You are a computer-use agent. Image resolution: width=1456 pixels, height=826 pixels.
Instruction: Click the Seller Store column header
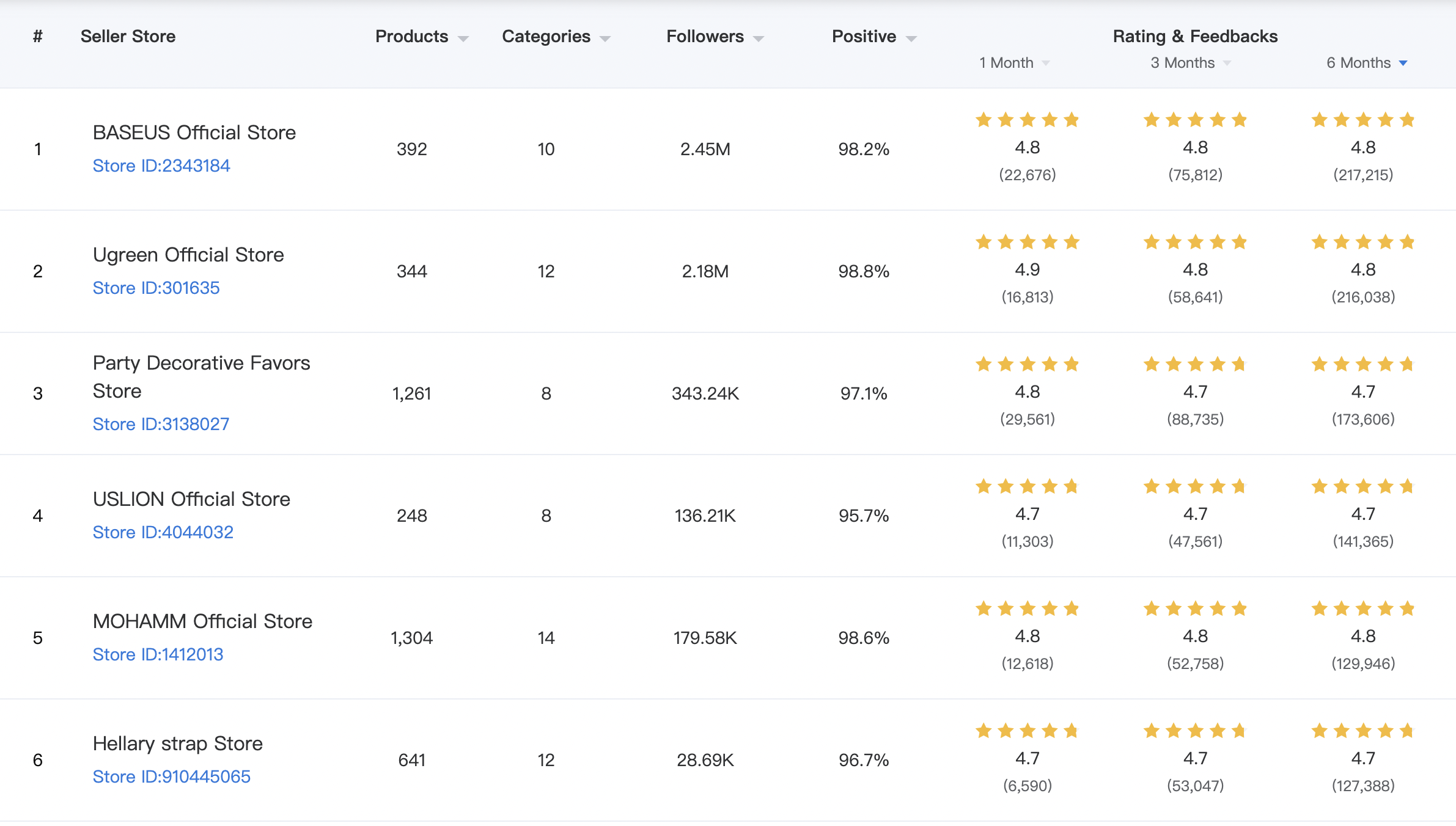128,37
